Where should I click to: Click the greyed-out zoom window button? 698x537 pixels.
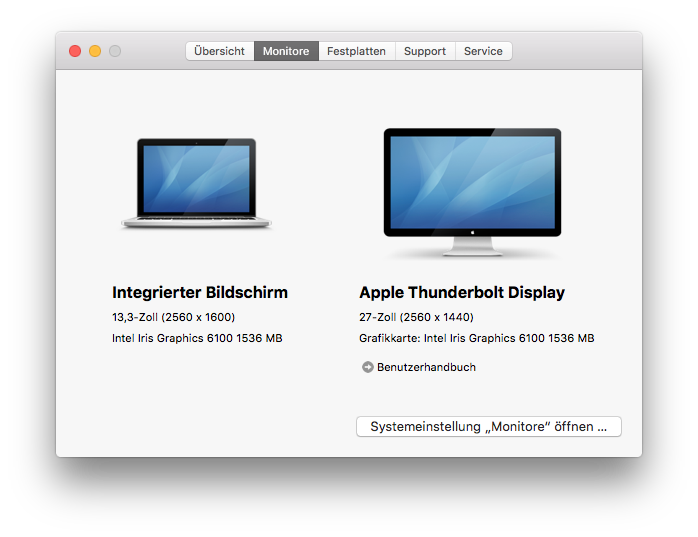pos(115,51)
